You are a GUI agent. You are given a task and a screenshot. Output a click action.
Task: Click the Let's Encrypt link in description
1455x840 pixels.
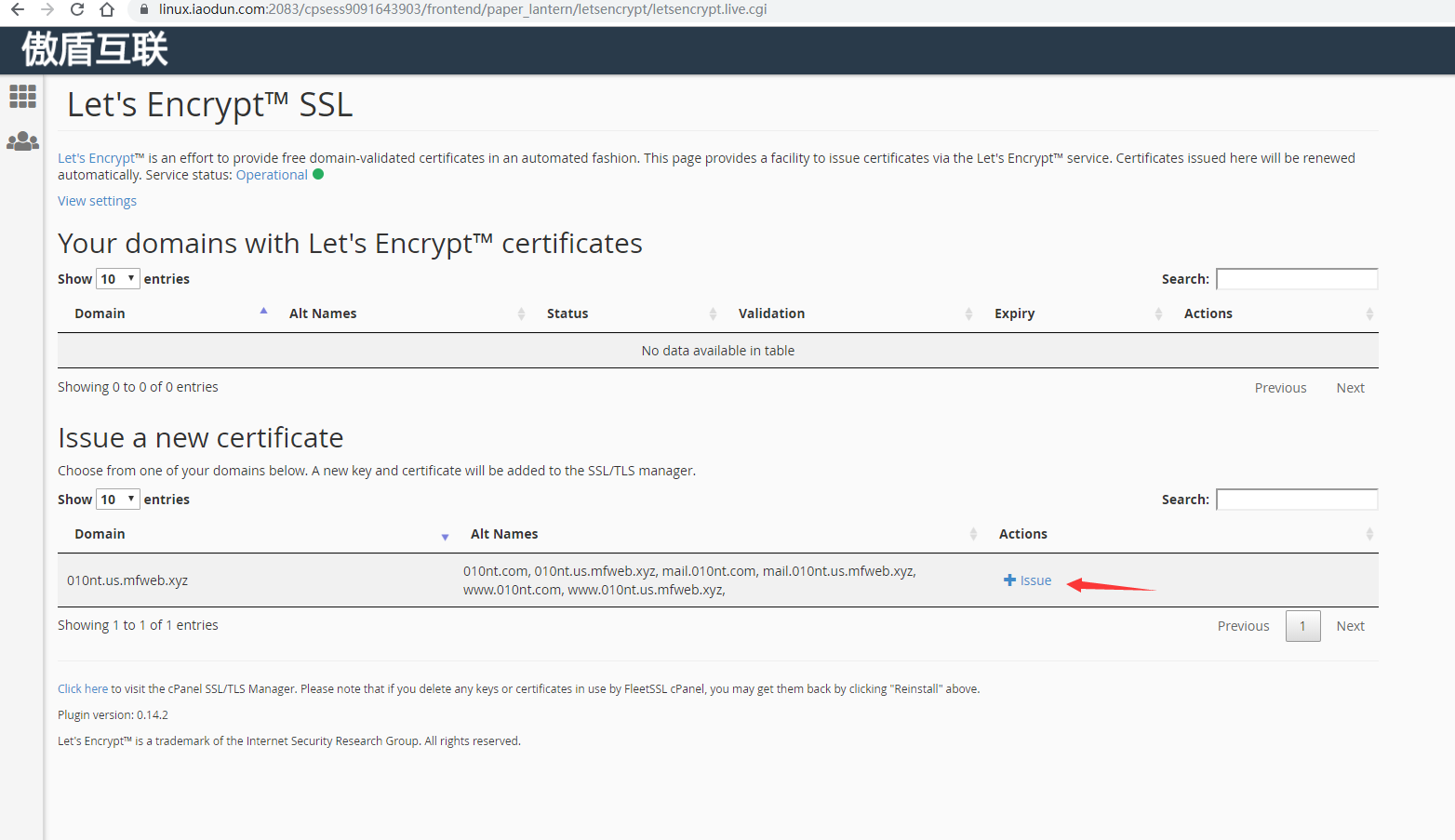pos(96,158)
